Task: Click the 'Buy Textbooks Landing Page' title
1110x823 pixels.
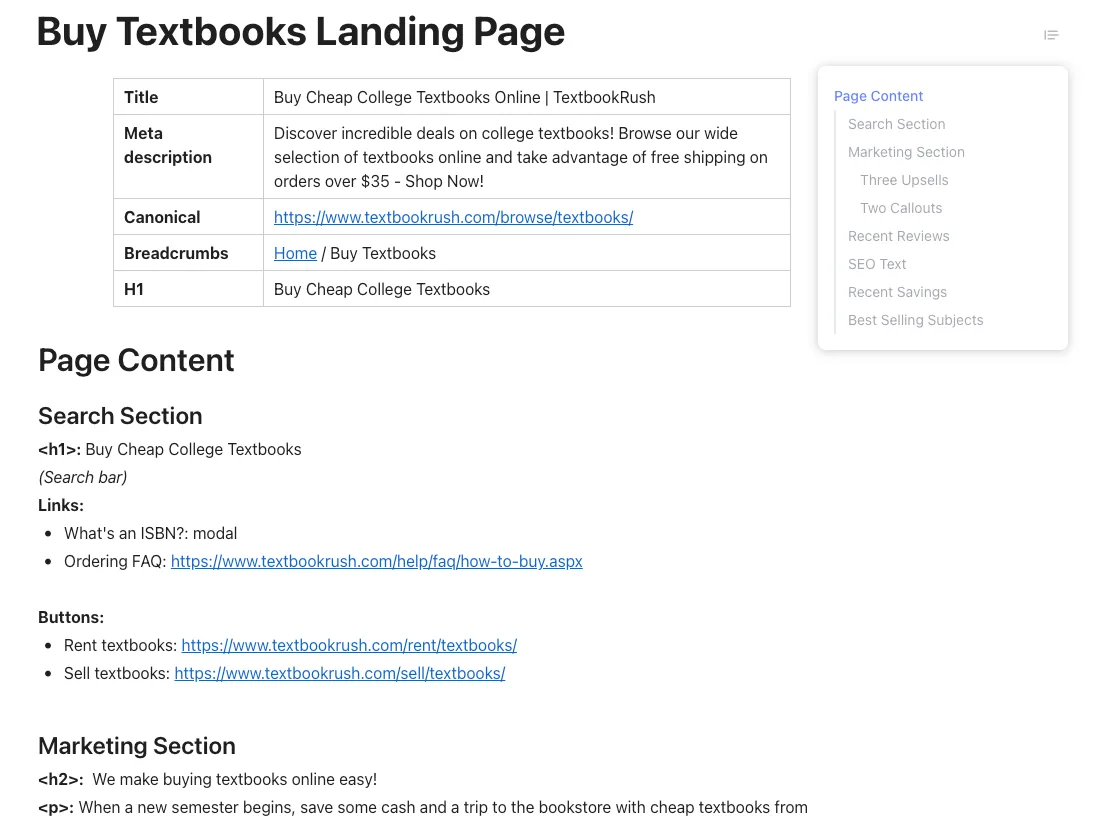Action: [x=301, y=32]
